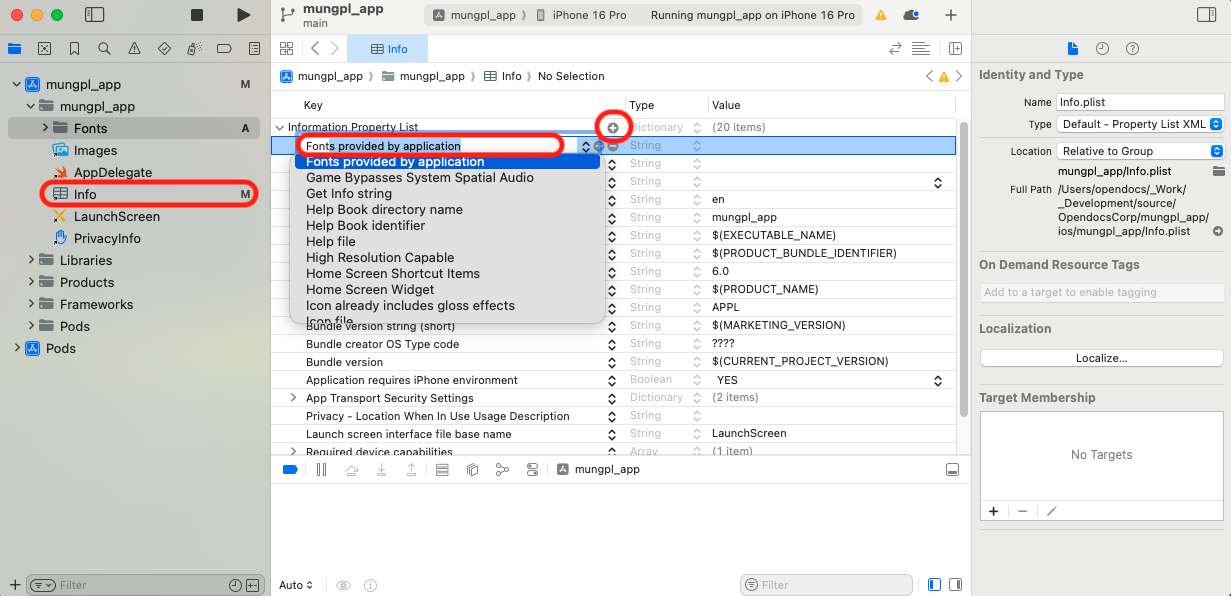Viewport: 1231px width, 596px height.
Task: Show the yellow warning in the activity bar
Action: click(881, 15)
